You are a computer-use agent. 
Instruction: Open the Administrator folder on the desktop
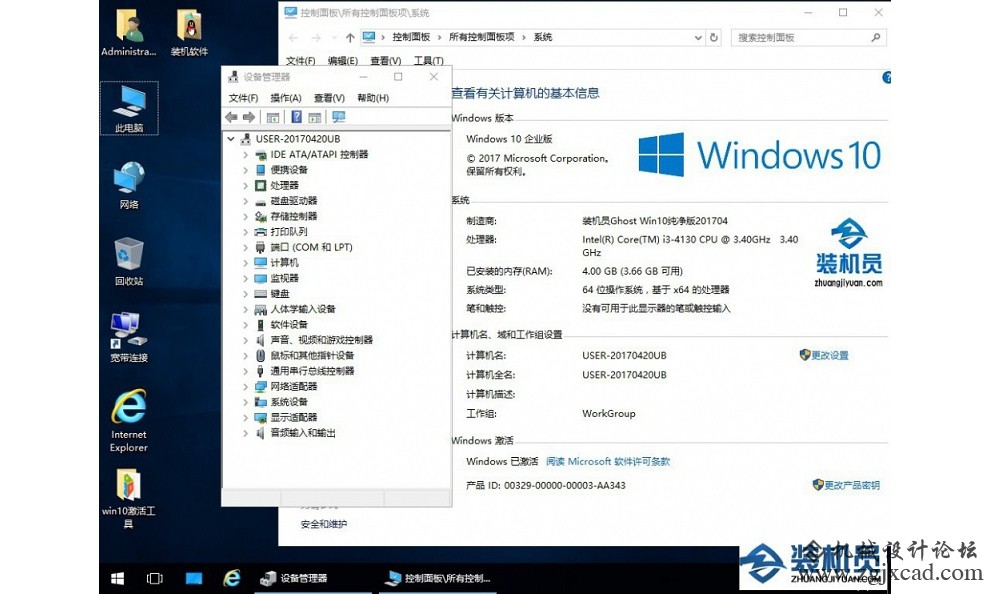point(129,33)
